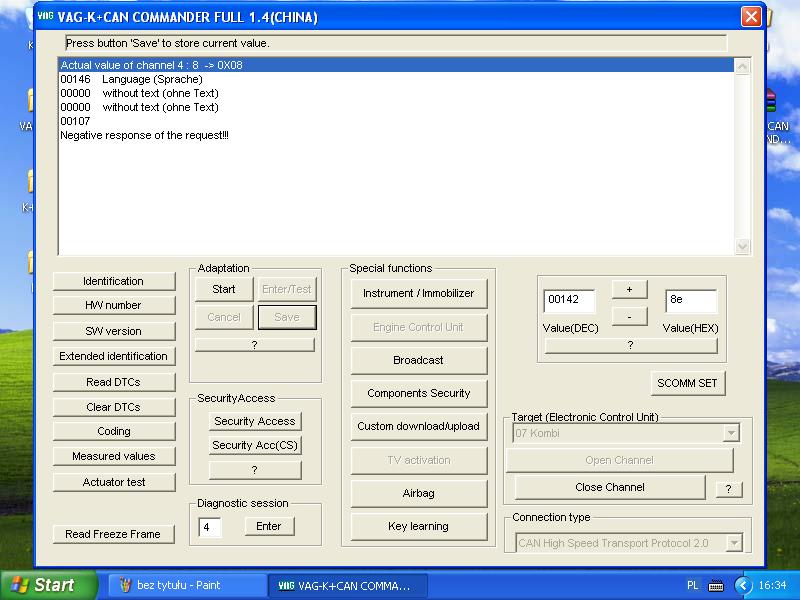800x600 pixels.
Task: Click the Adaptation help question button
Action: point(255,345)
